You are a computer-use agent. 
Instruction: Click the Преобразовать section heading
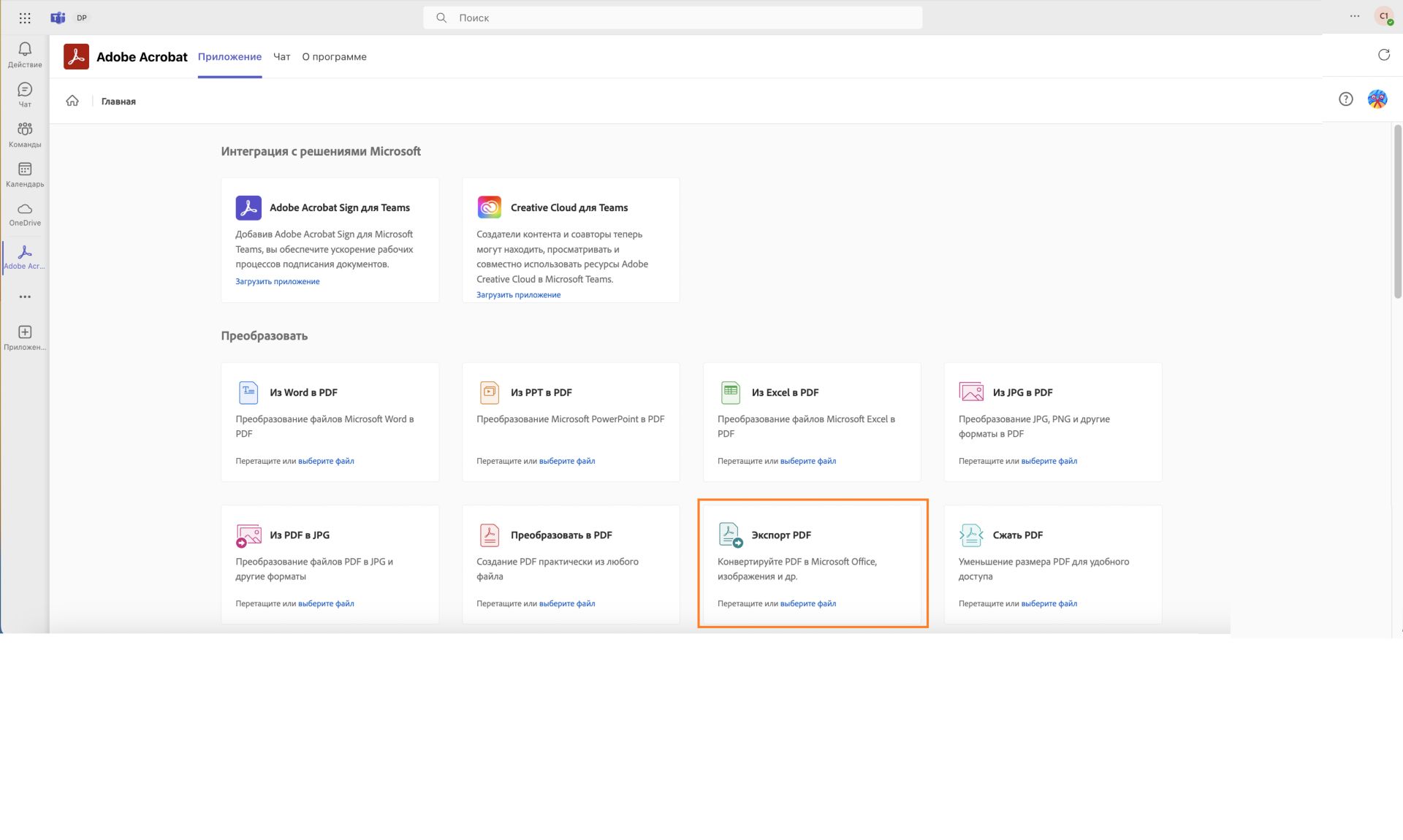(x=265, y=336)
